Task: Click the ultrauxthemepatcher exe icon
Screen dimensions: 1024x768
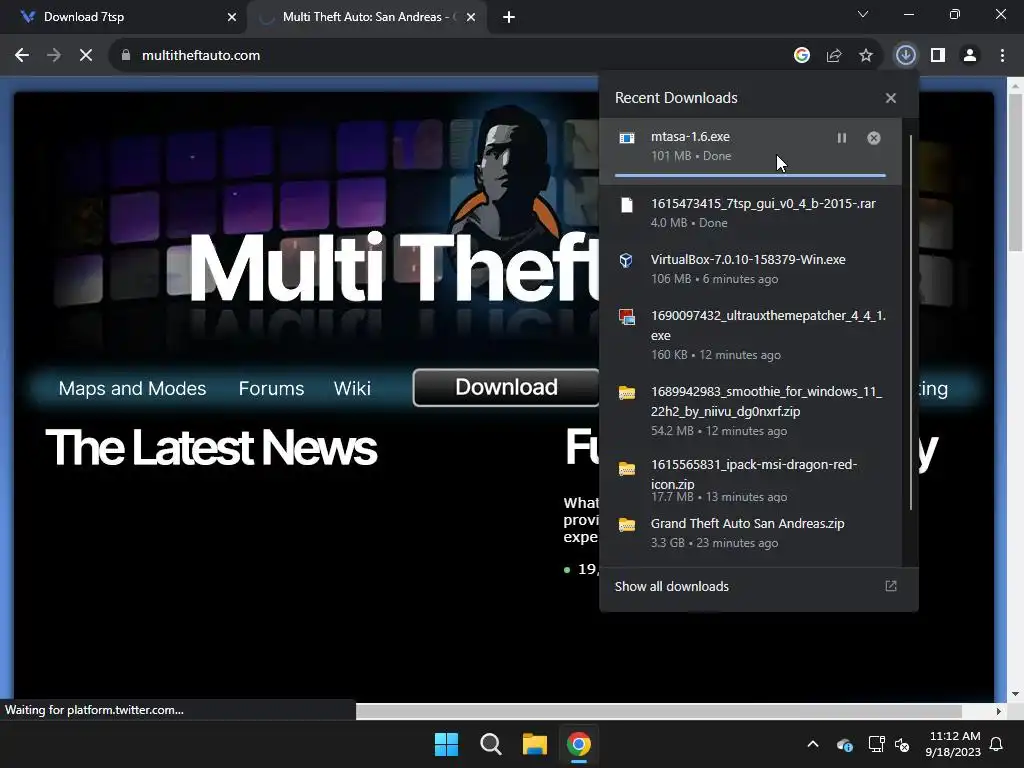Action: click(627, 317)
